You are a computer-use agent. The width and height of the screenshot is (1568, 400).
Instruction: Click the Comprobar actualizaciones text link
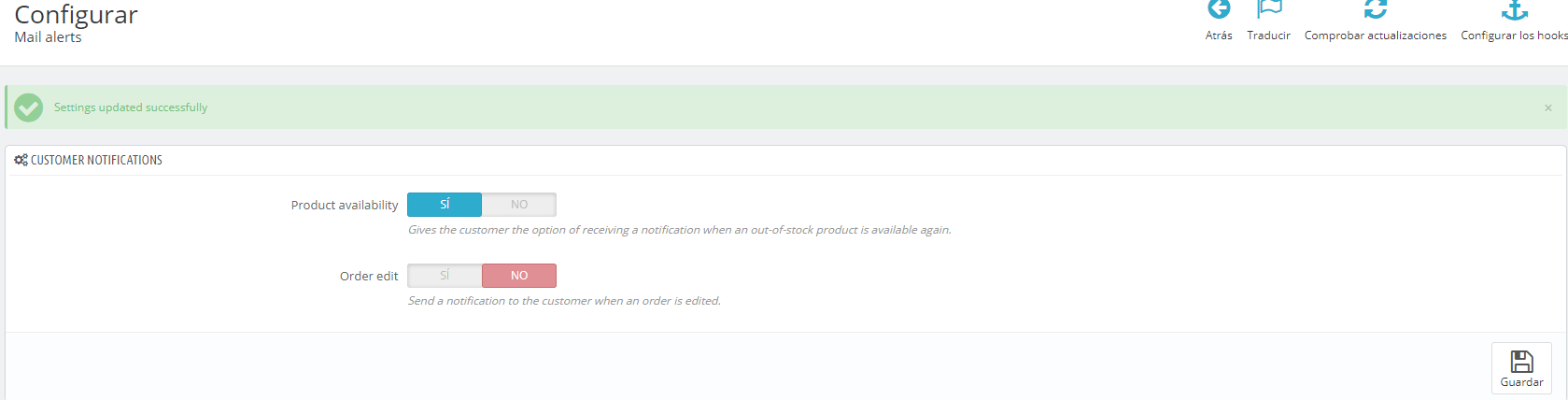point(1376,36)
